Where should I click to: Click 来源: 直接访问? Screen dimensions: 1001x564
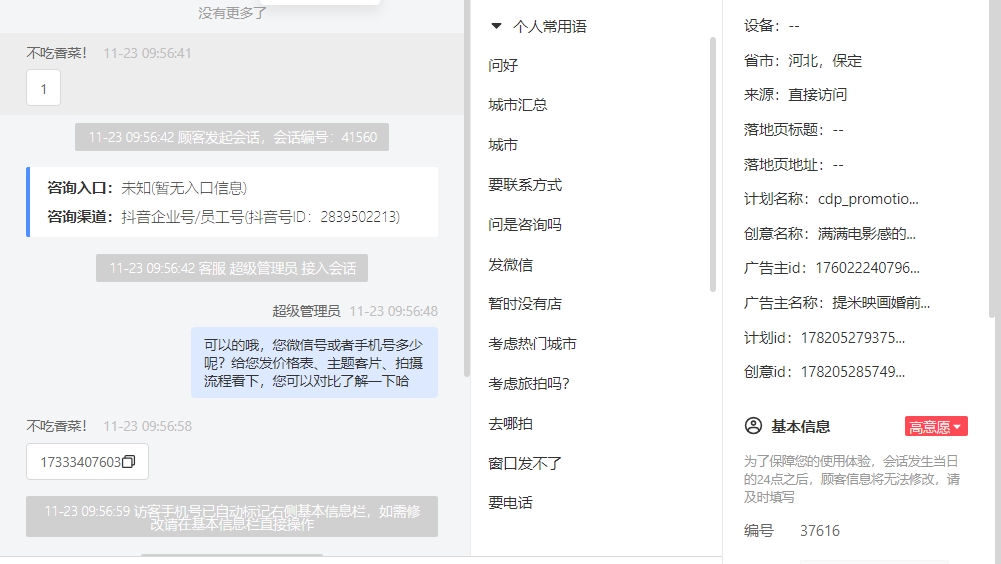[795, 95]
